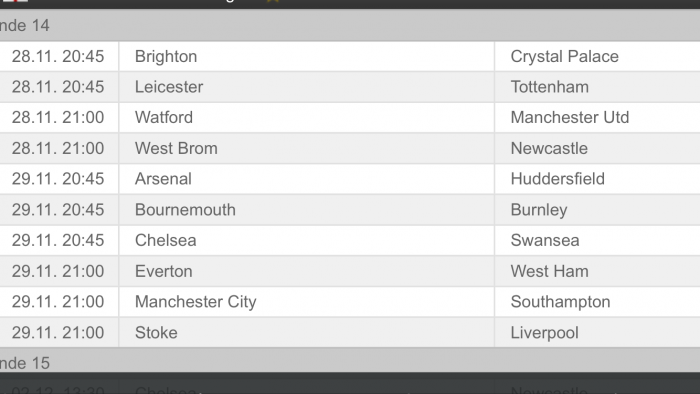
Task: Select the Leicester team name
Action: pos(169,87)
